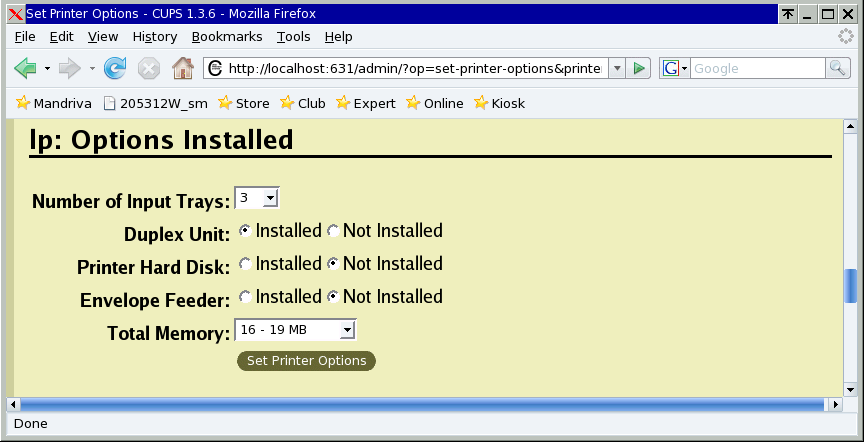Click the green Back arrow button

click(25, 68)
